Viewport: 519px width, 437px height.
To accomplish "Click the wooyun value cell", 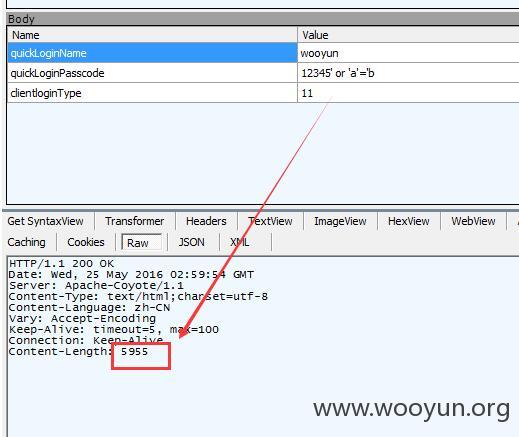I will click(408, 53).
